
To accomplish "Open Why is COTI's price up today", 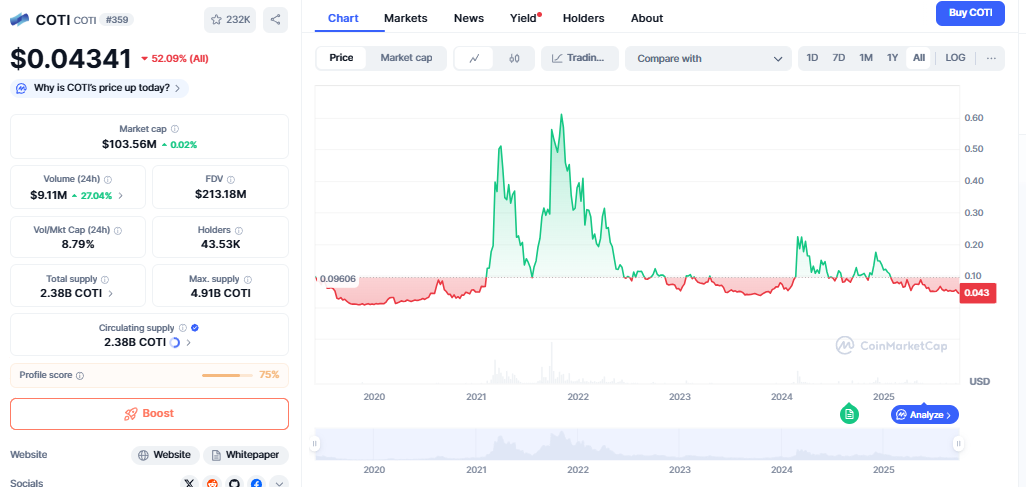I will pos(99,88).
